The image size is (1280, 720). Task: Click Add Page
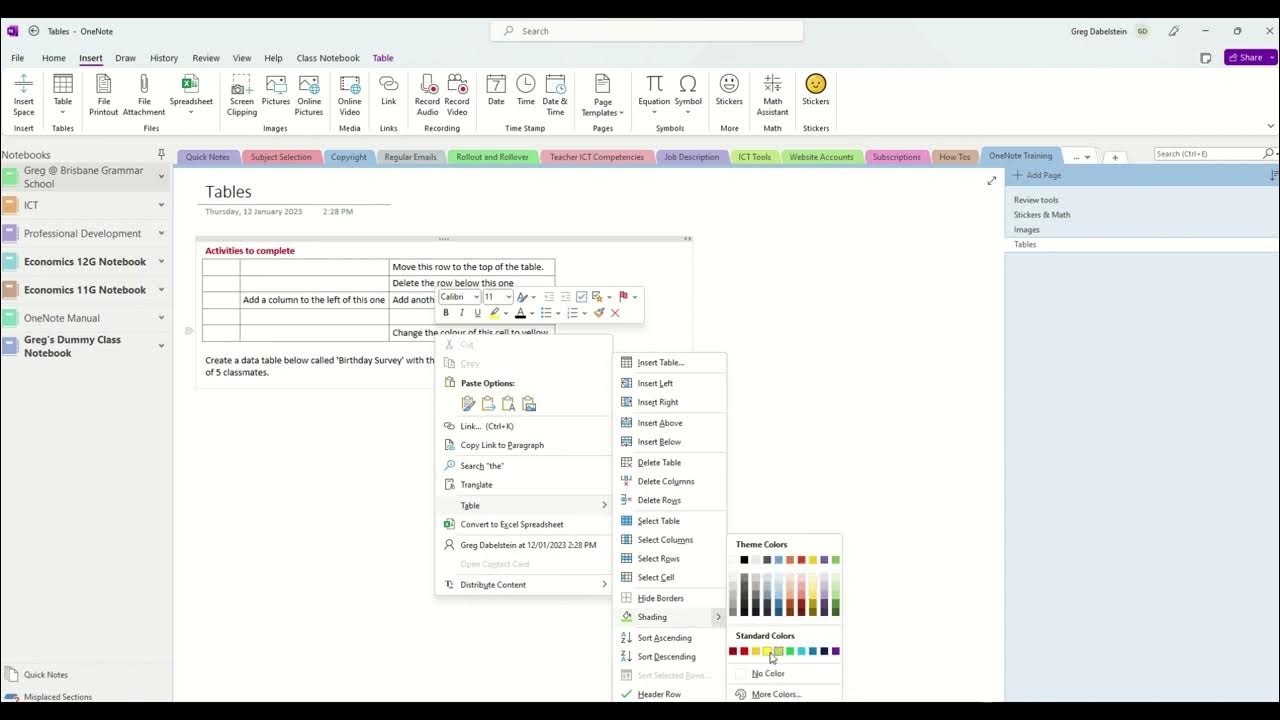pyautogui.click(x=1038, y=175)
